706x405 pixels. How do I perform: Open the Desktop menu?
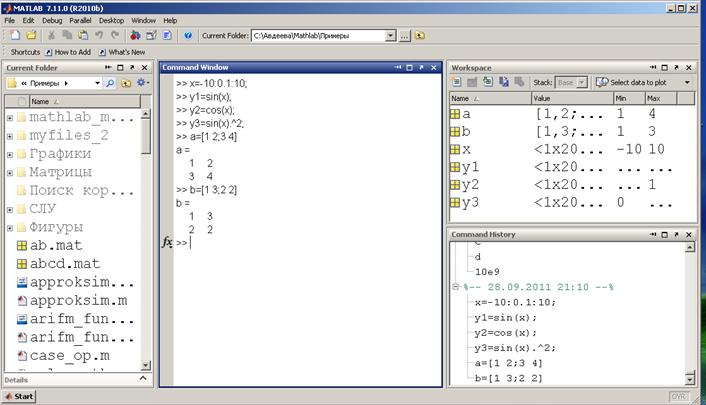click(111, 20)
